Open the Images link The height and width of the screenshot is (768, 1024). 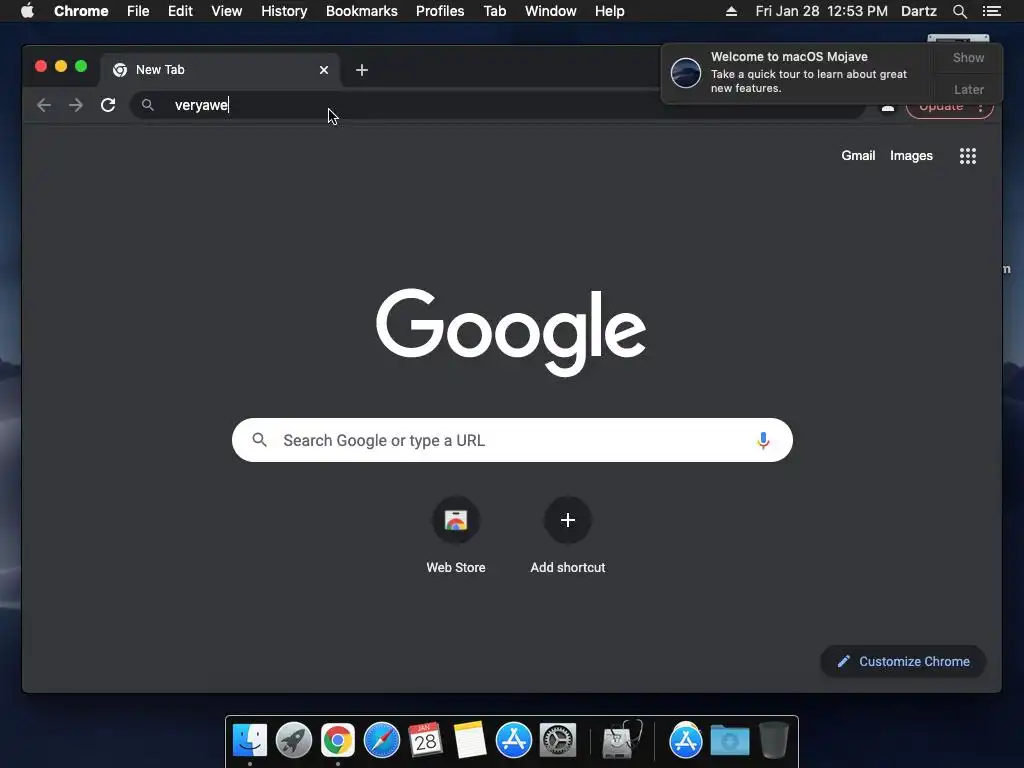(x=911, y=155)
